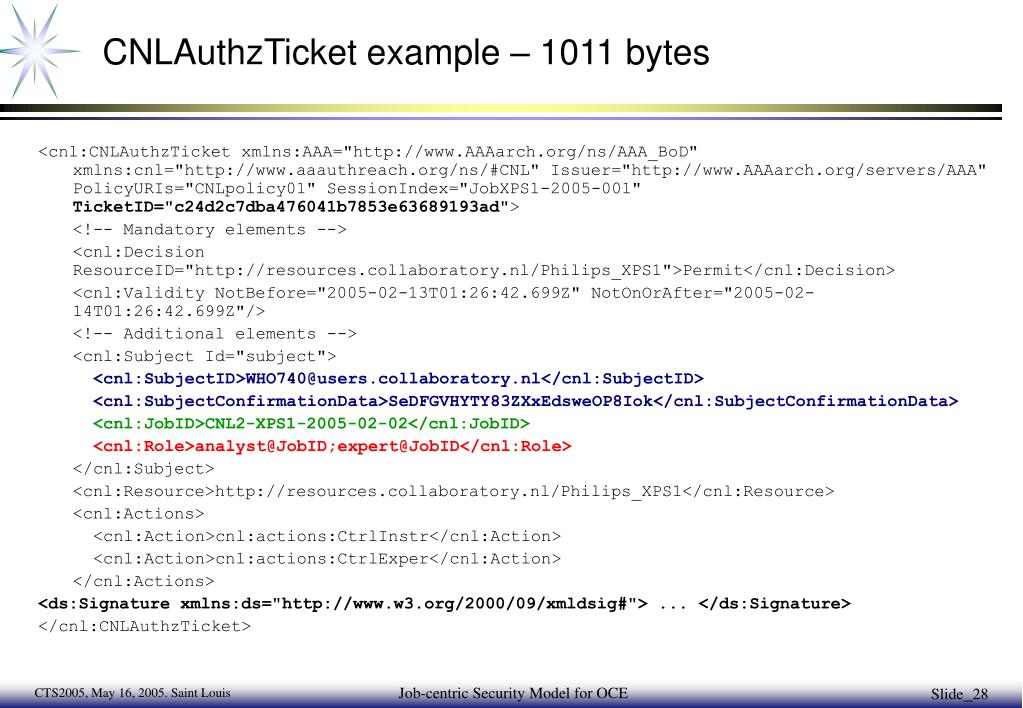Select the xmlns:cnl Issuer attribute line
1023x708 pixels.
click(x=529, y=170)
